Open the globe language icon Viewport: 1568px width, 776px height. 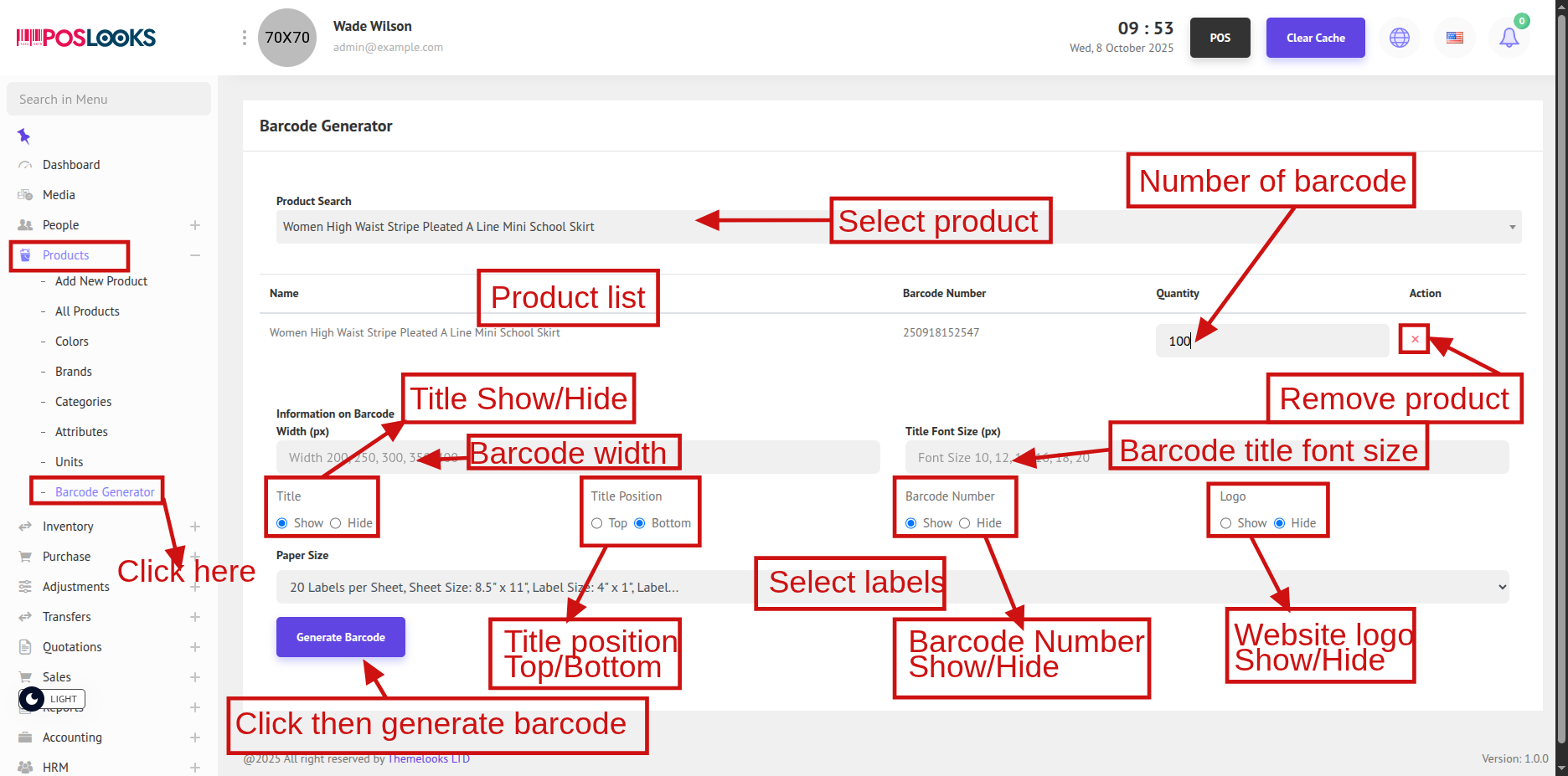coord(1399,38)
